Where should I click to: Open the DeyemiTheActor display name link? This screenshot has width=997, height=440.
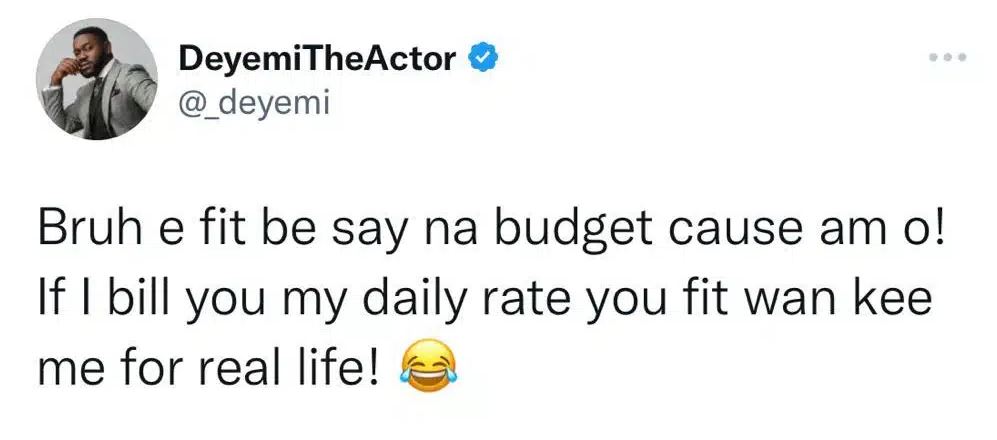[x=318, y=60]
